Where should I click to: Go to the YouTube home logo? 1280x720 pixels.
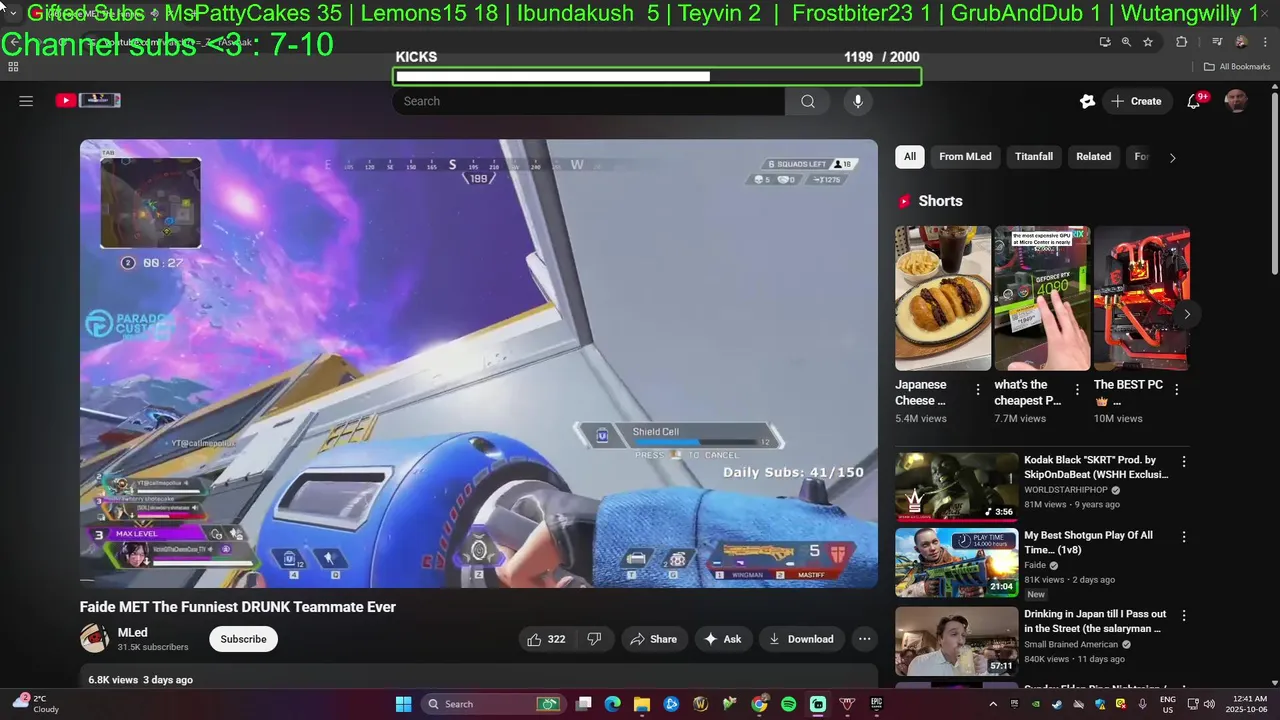88,100
